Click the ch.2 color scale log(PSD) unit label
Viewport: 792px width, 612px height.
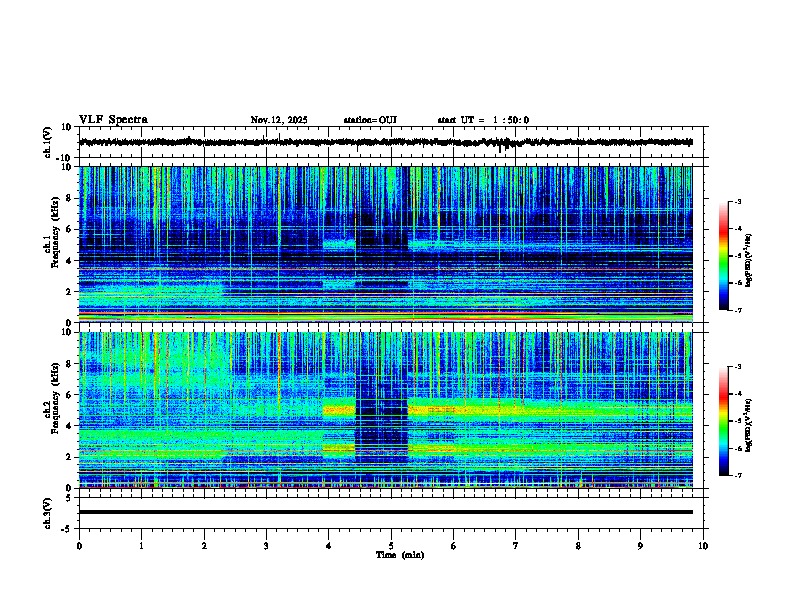pos(749,425)
